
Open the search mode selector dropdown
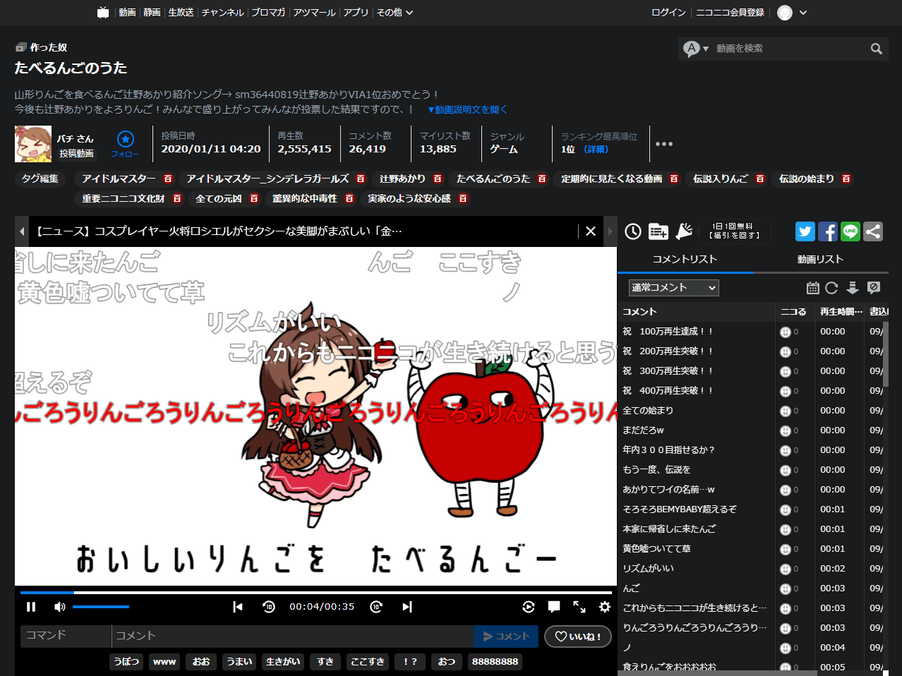click(x=695, y=49)
